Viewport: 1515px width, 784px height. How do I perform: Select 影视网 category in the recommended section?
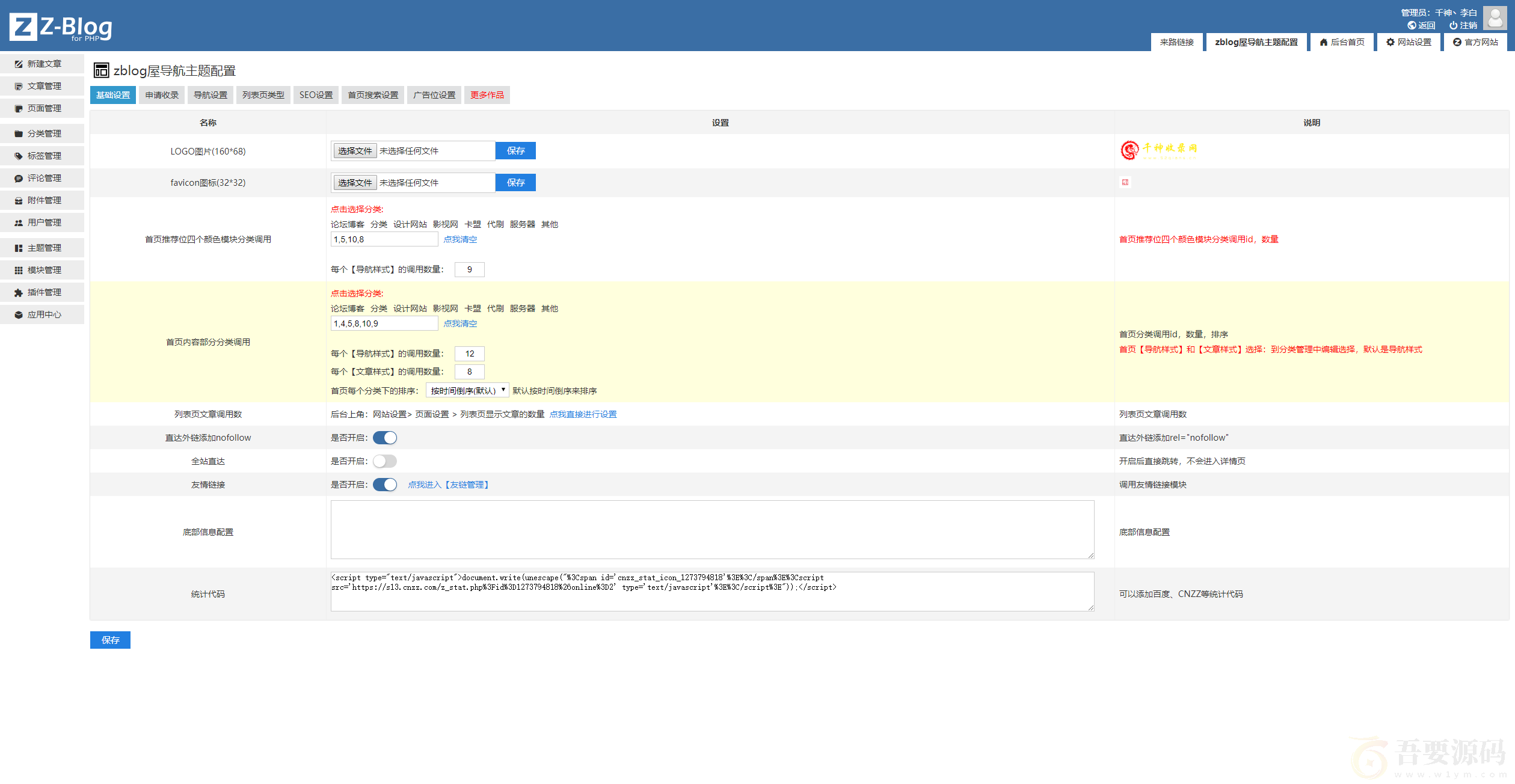[x=446, y=224]
